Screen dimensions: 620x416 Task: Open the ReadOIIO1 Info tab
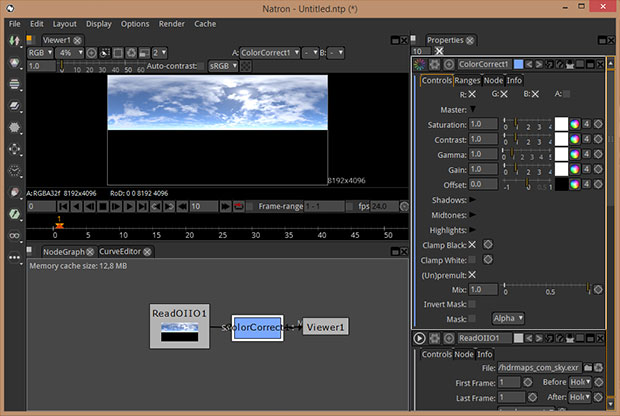[x=485, y=354]
